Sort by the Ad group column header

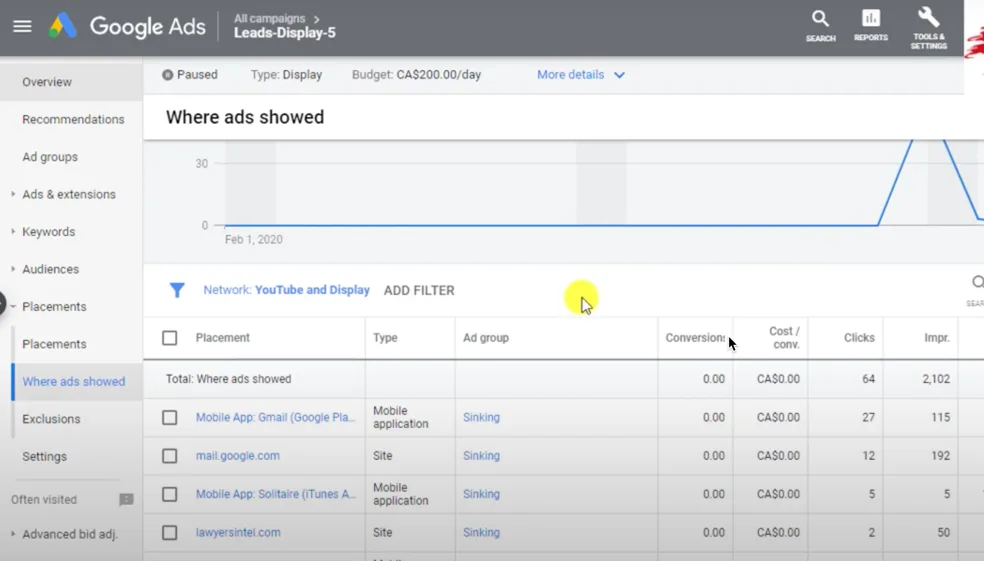pyautogui.click(x=486, y=338)
